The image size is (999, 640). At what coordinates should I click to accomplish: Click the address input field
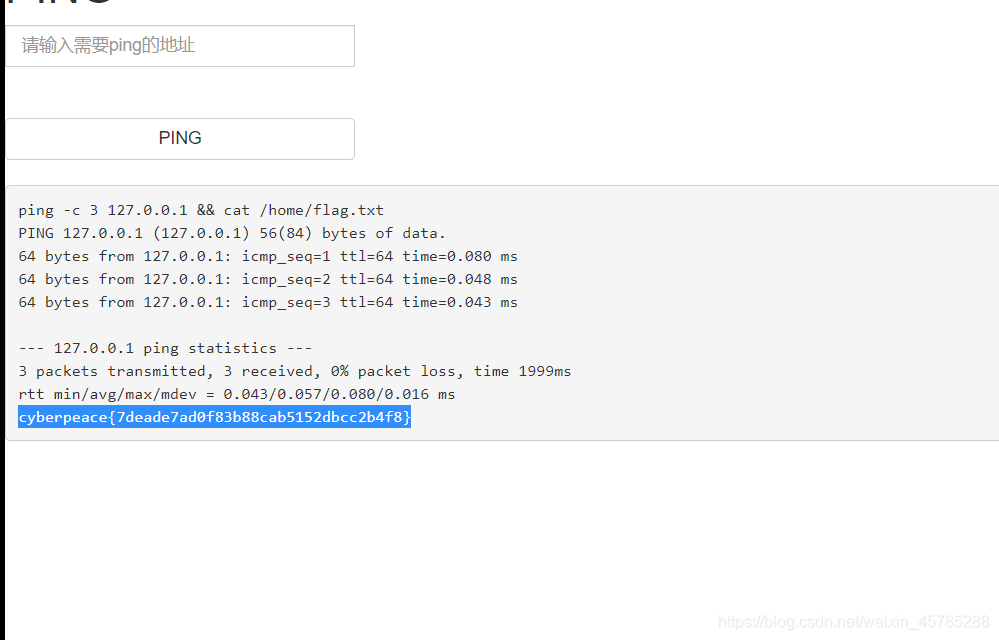[180, 45]
